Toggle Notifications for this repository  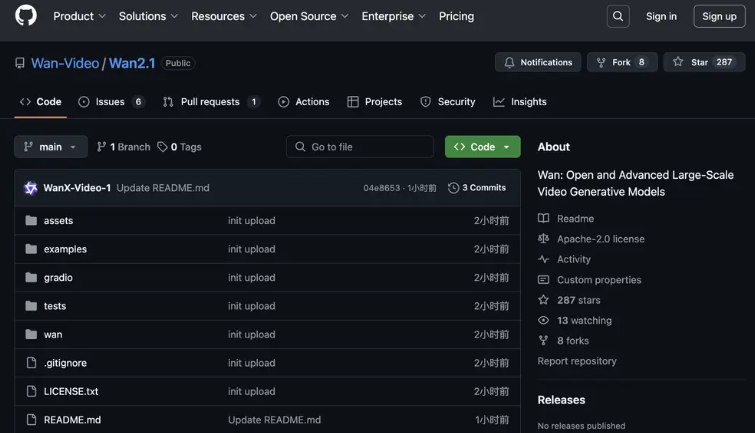coord(537,62)
